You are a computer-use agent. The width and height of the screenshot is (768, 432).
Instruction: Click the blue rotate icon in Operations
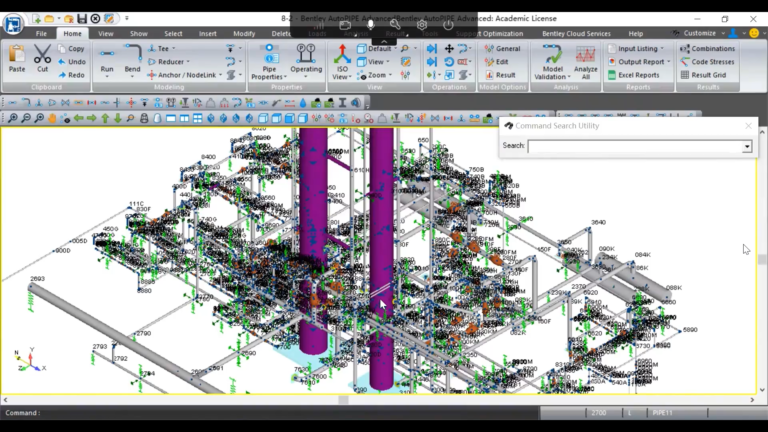tap(449, 62)
